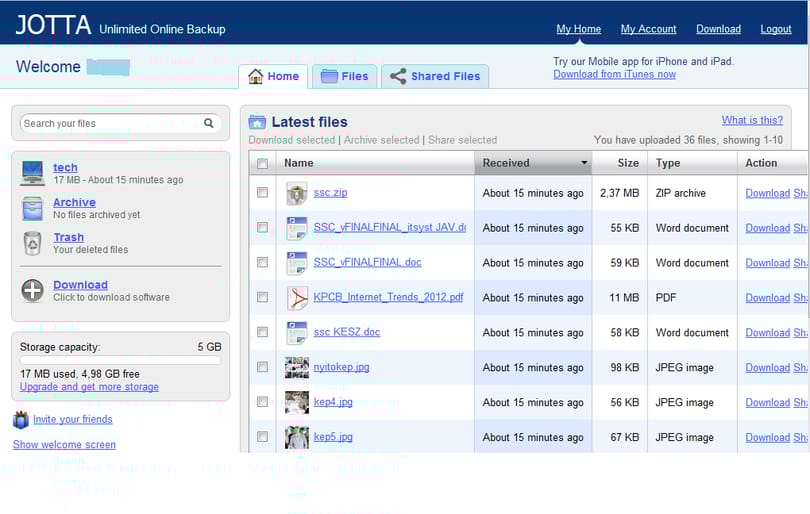Click the SSC_vFINALFINAL_itsyst JAV document icon
810x514 pixels.
(297, 228)
